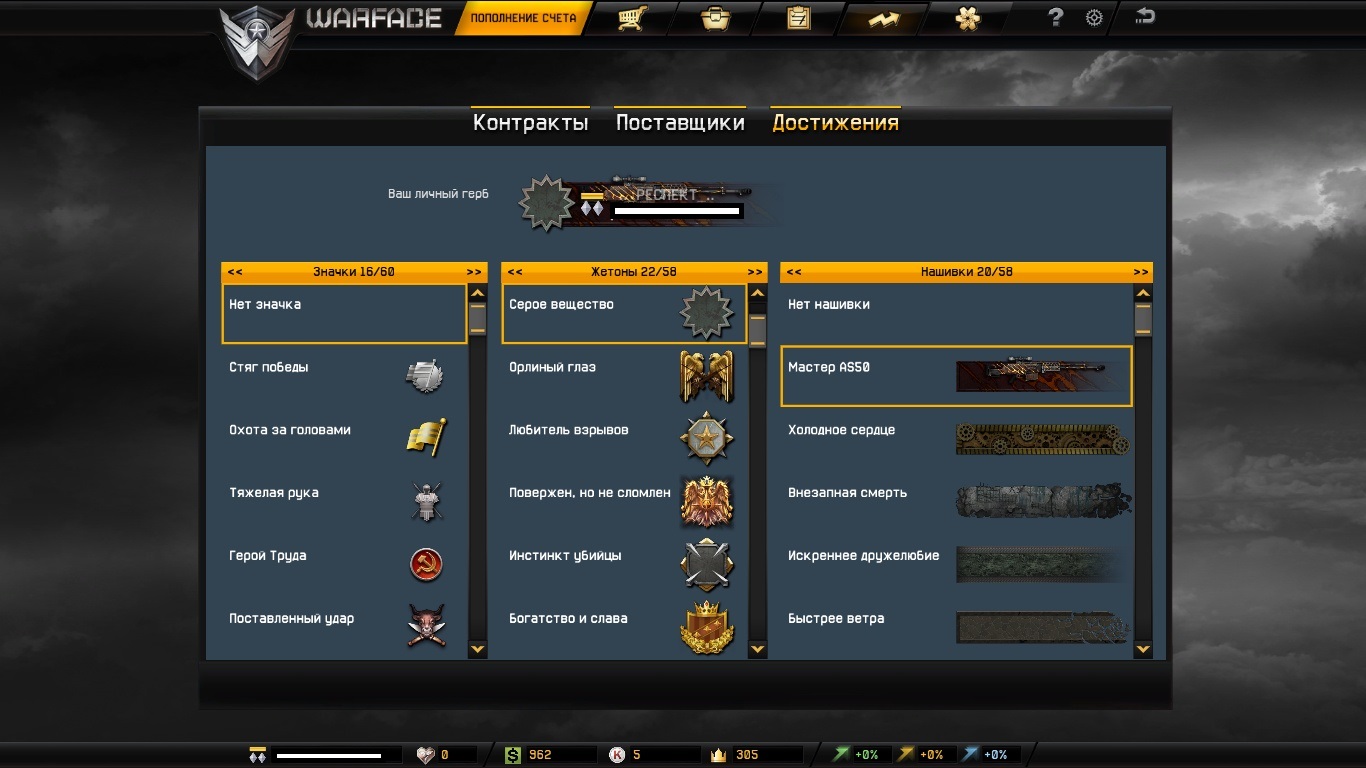Go to next page of Значки
The height and width of the screenshot is (768, 1366).
[x=474, y=272]
